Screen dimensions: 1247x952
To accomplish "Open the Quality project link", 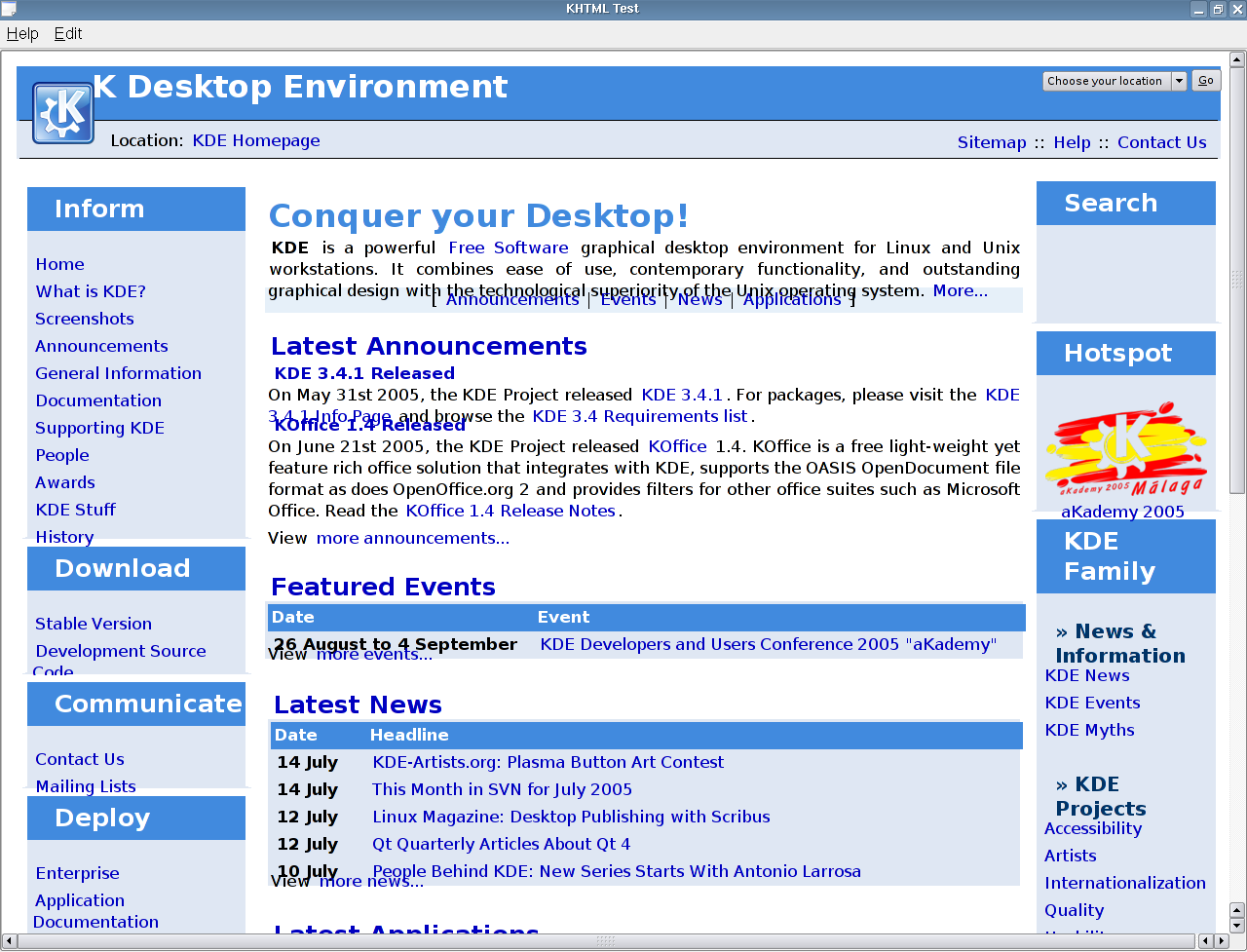I will 1075,910.
